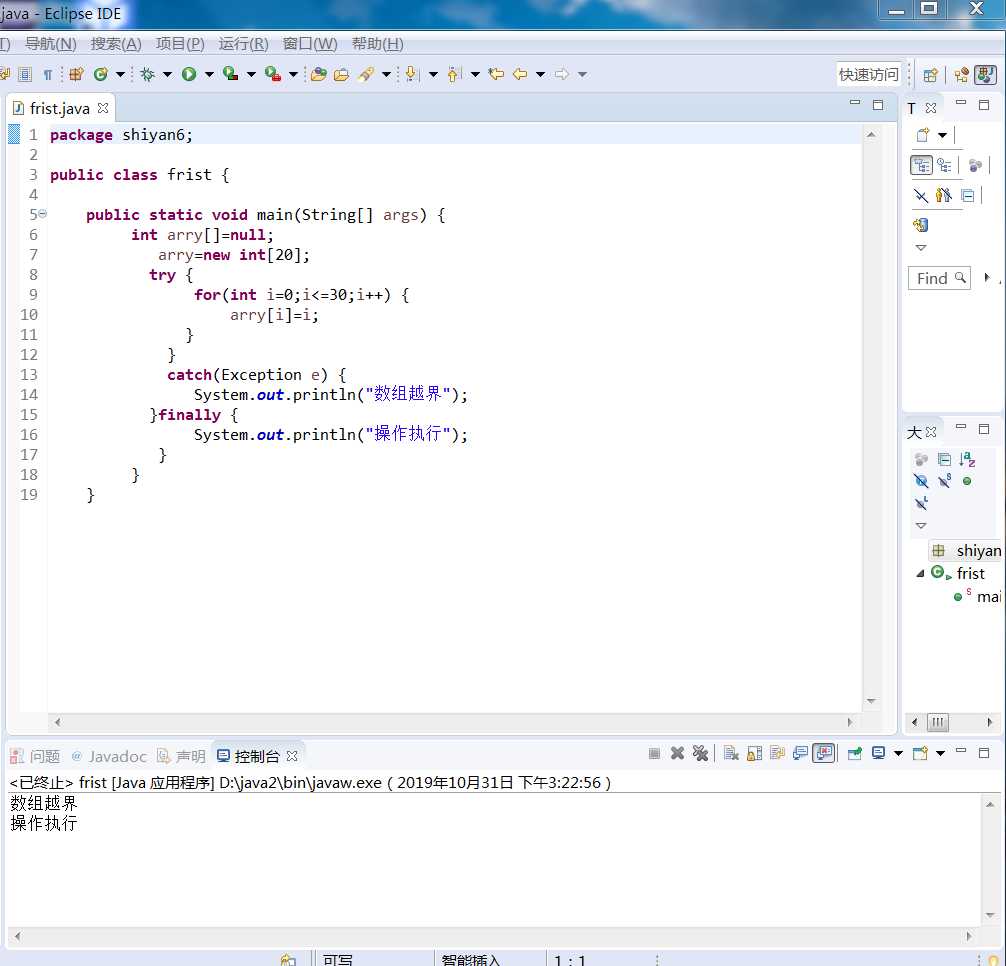Go to Previous Annotation arrow icon
The image size is (1006, 966).
coord(454,74)
